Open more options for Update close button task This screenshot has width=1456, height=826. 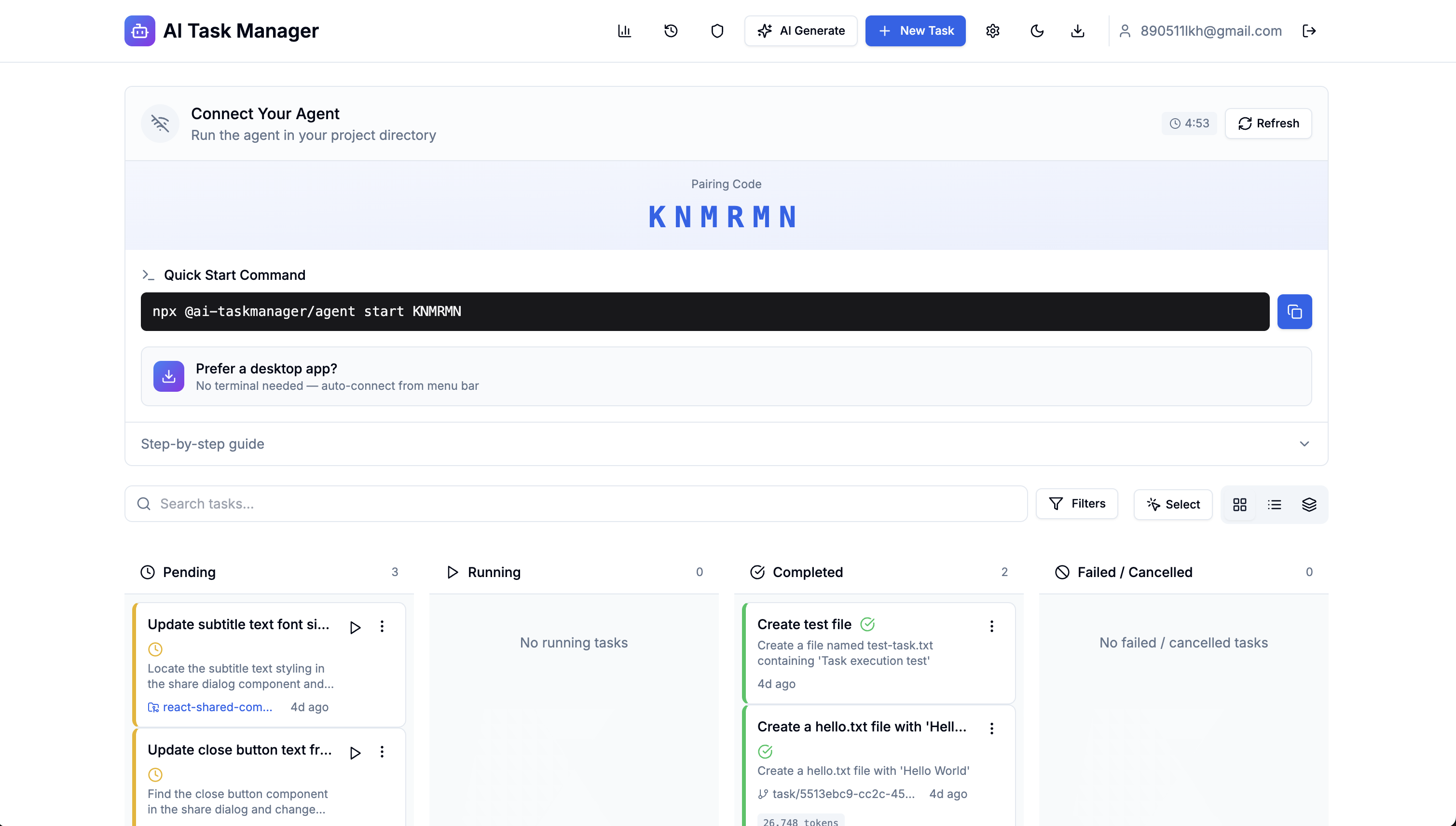coord(382,752)
